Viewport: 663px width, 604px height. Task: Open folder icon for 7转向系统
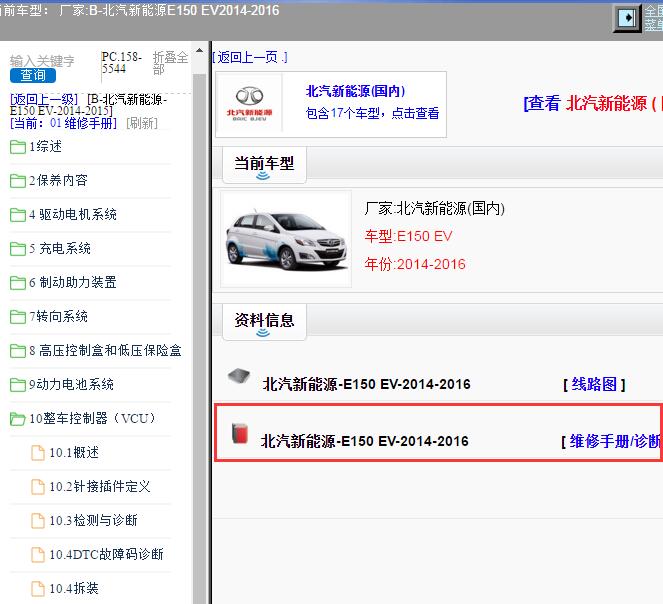[18, 316]
